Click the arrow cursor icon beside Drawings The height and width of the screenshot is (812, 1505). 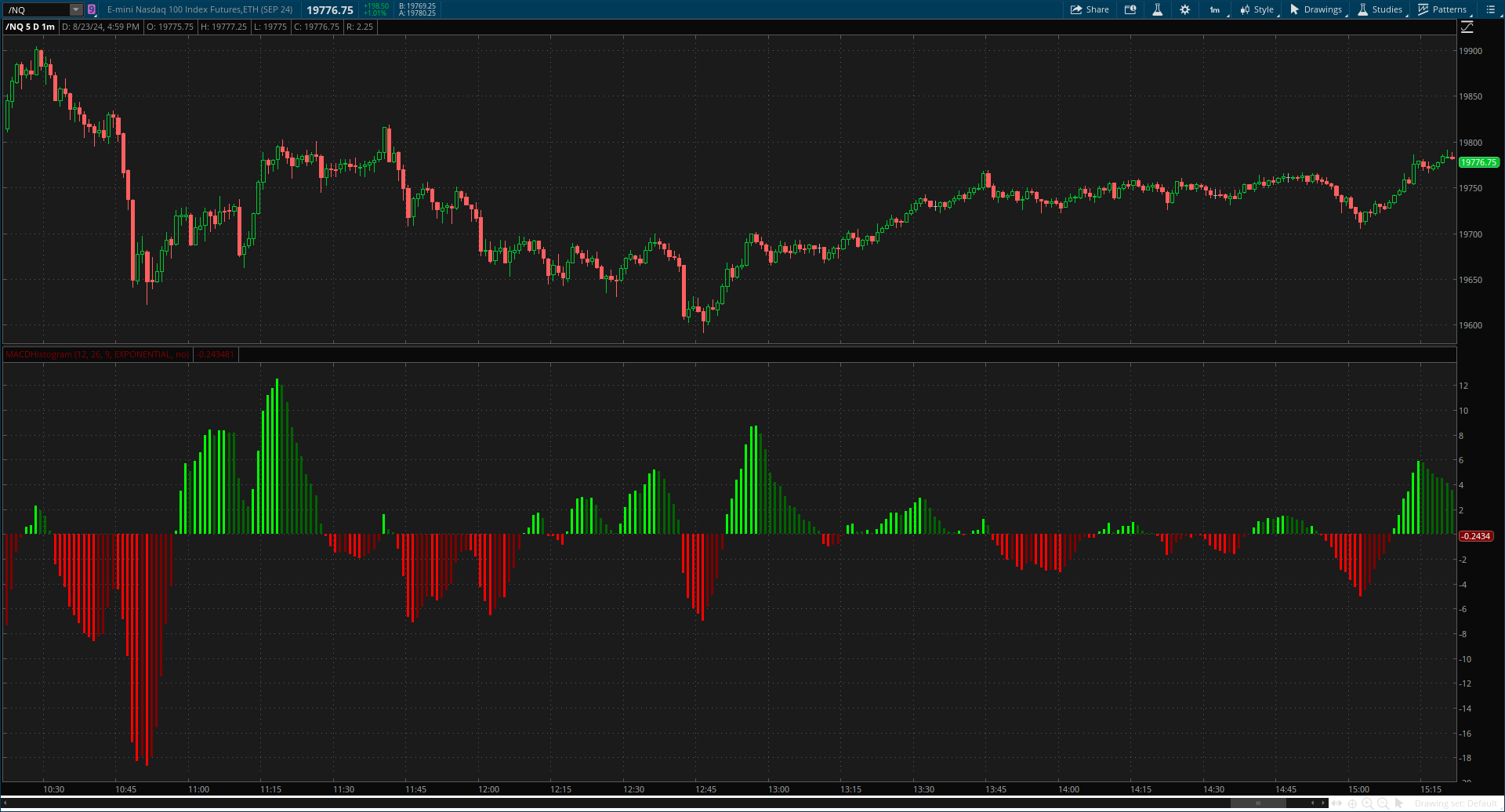click(x=1295, y=9)
